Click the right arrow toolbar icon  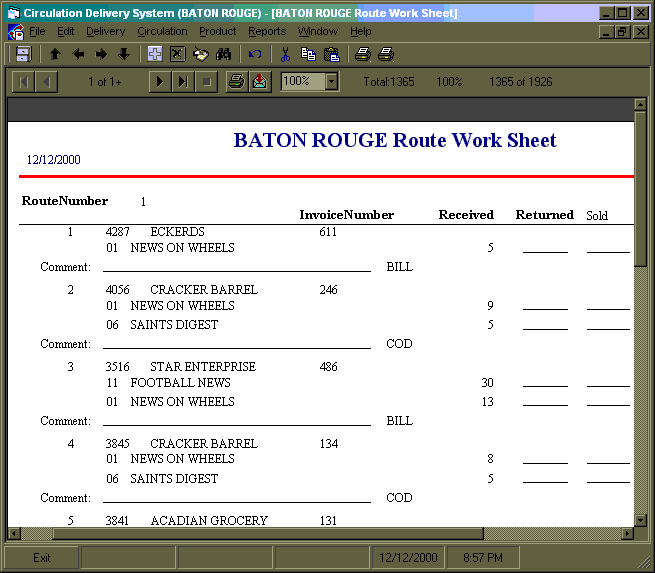(x=101, y=54)
